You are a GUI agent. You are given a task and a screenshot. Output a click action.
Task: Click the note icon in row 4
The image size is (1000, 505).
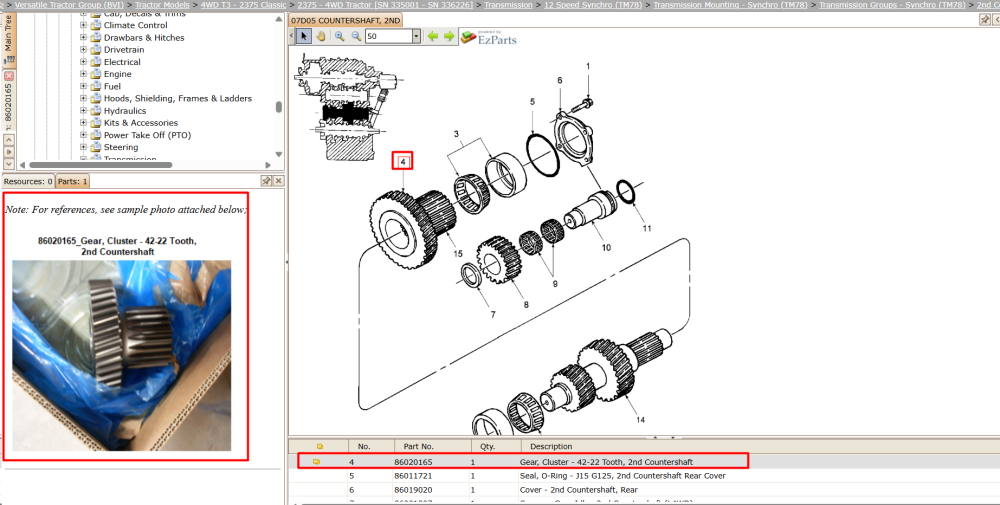[x=317, y=462]
